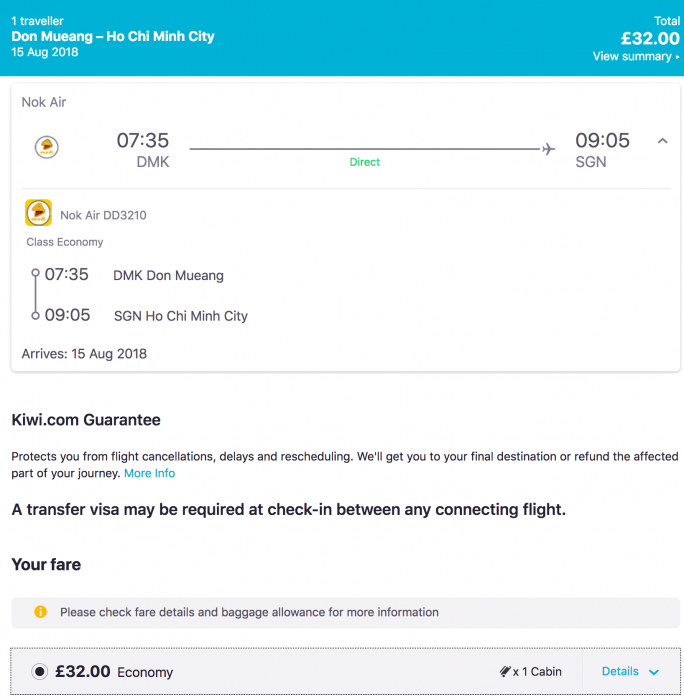The height and width of the screenshot is (700, 684).
Task: Click the yellow info icon in fare notice
Action: [x=40, y=612]
